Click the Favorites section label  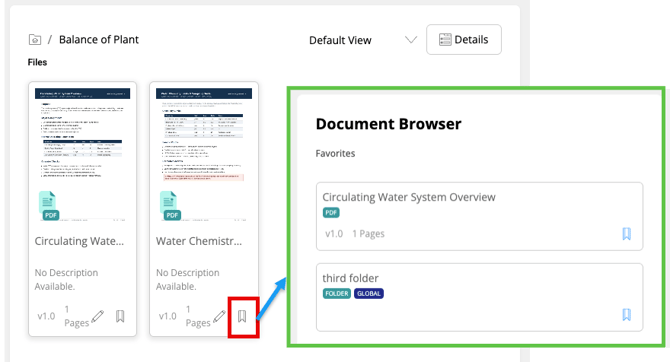click(335, 153)
